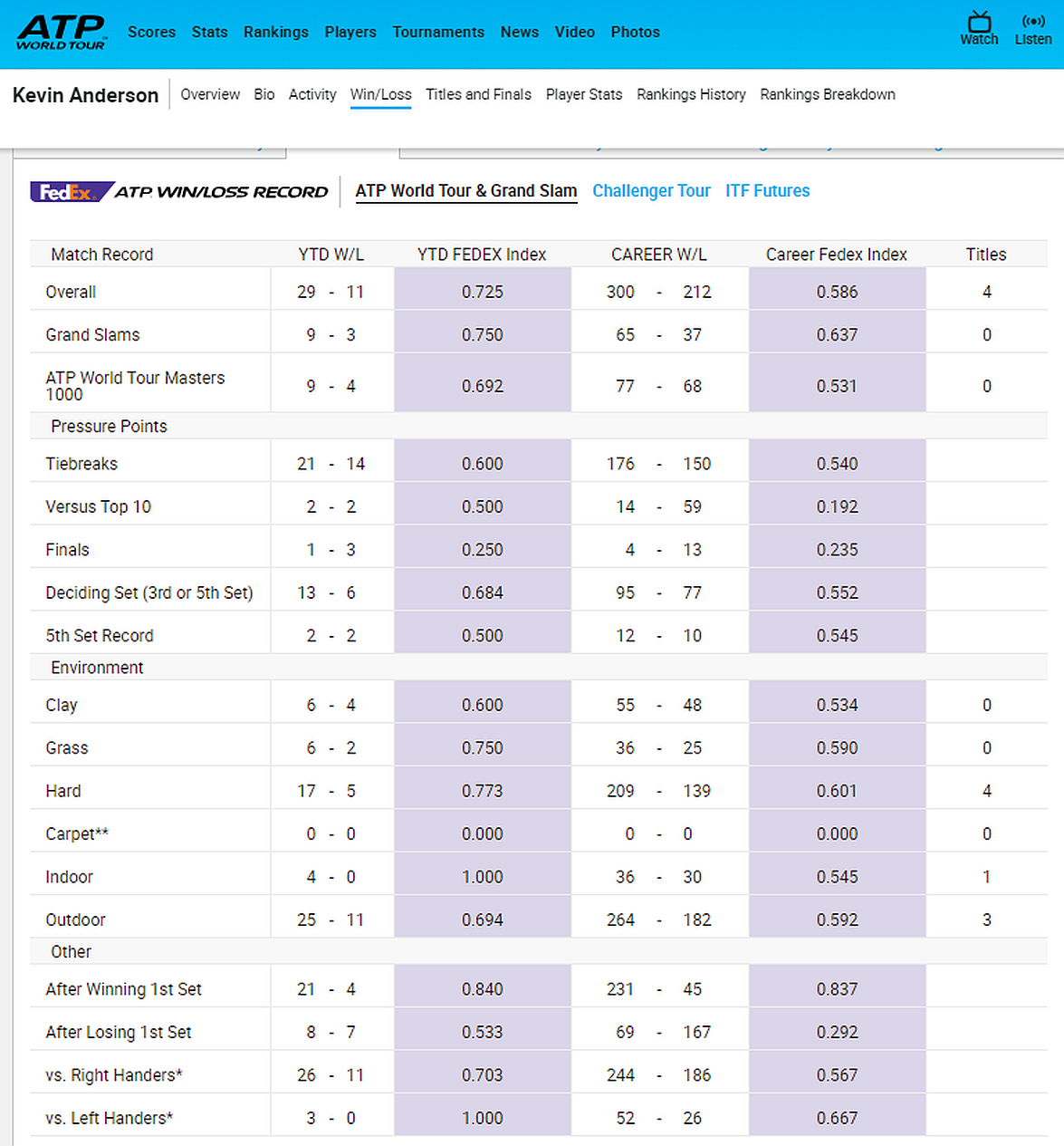The width and height of the screenshot is (1064, 1146).
Task: Open the Video menu
Action: click(x=575, y=32)
